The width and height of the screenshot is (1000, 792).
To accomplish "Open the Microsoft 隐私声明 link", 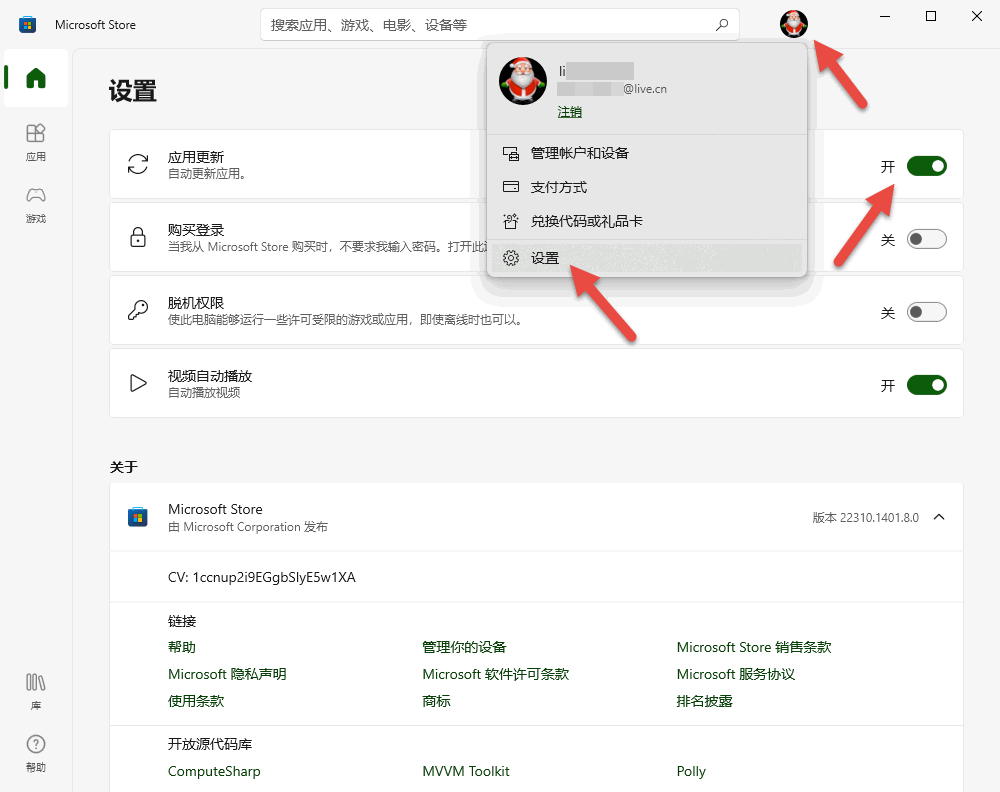I will point(227,674).
